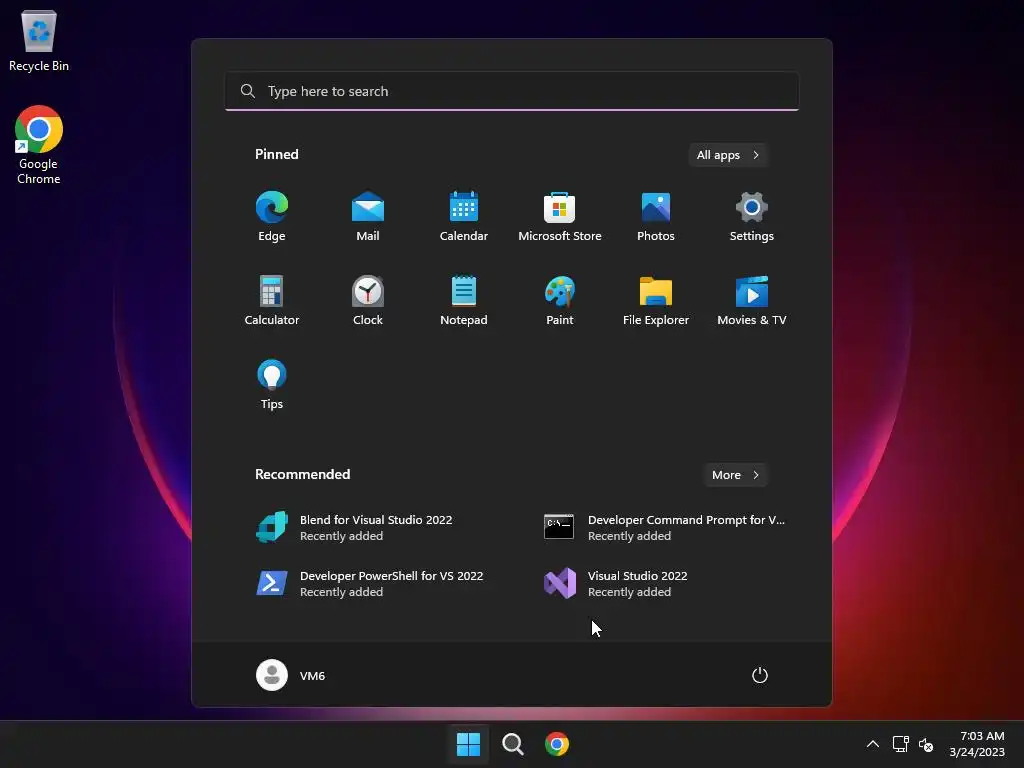Click the Type here to search box
The height and width of the screenshot is (768, 1024).
coord(512,91)
